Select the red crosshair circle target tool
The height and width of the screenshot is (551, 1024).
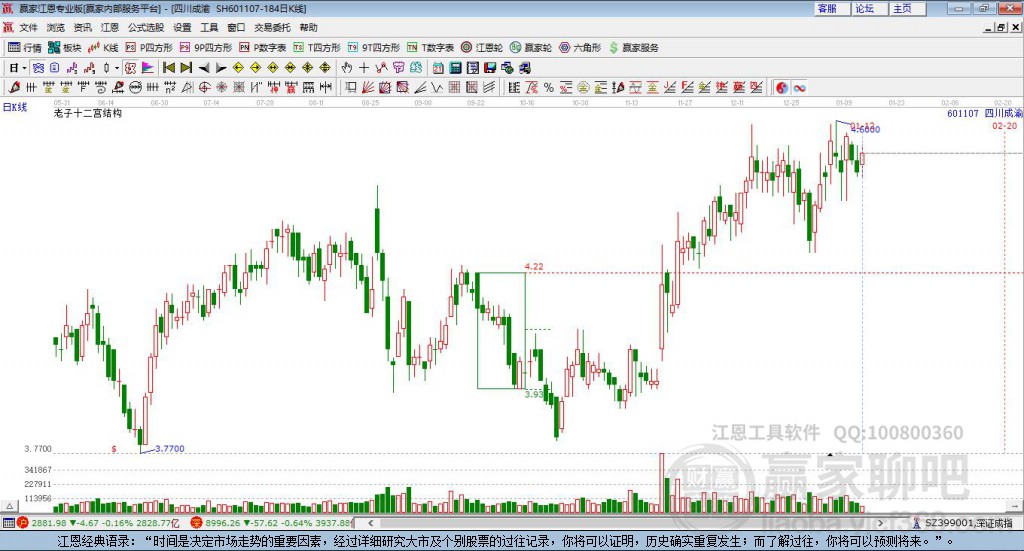[x=204, y=87]
